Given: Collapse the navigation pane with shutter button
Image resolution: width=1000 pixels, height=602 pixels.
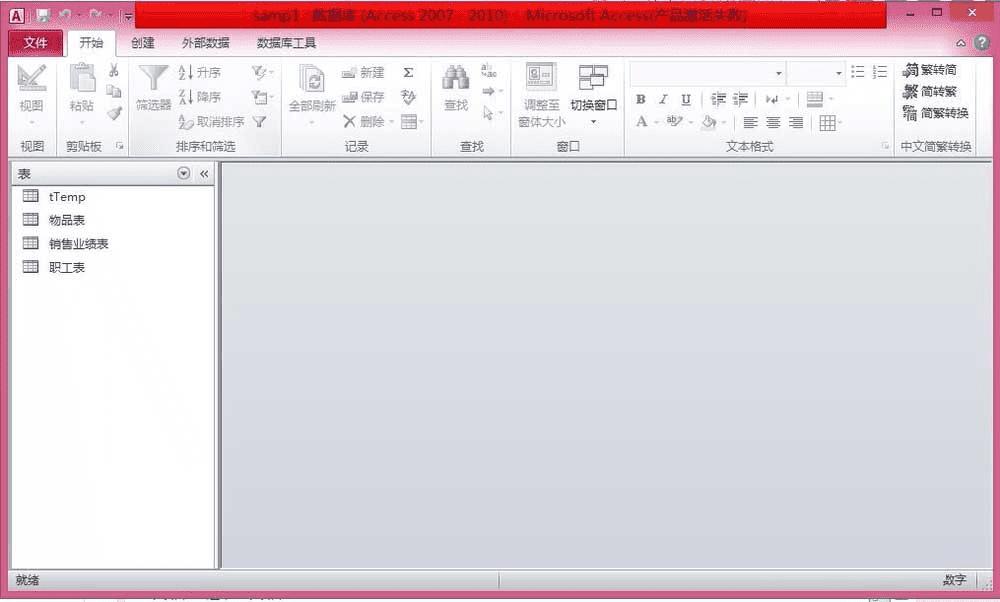Looking at the screenshot, I should pos(204,173).
